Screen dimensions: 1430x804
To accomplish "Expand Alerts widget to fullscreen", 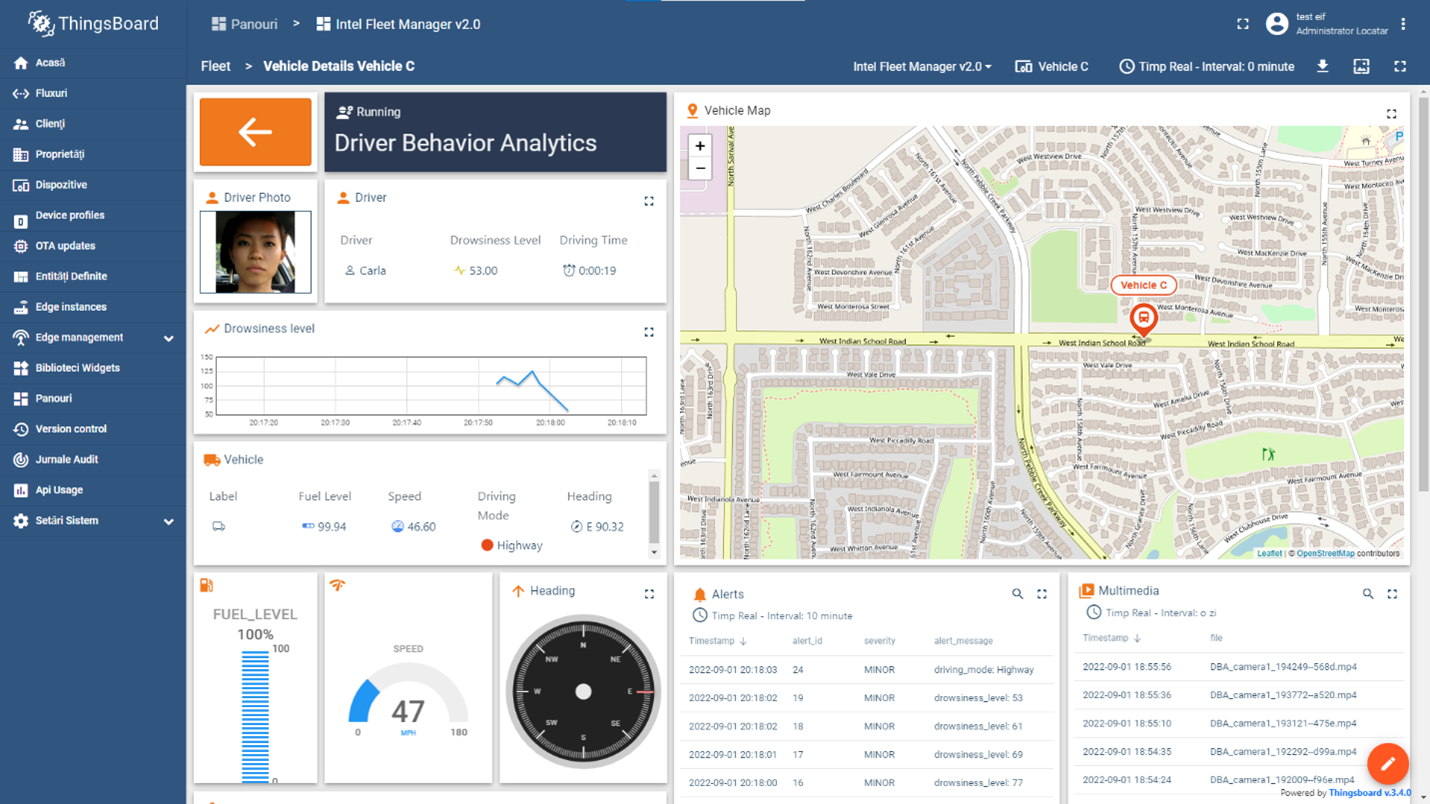I will point(1042,594).
